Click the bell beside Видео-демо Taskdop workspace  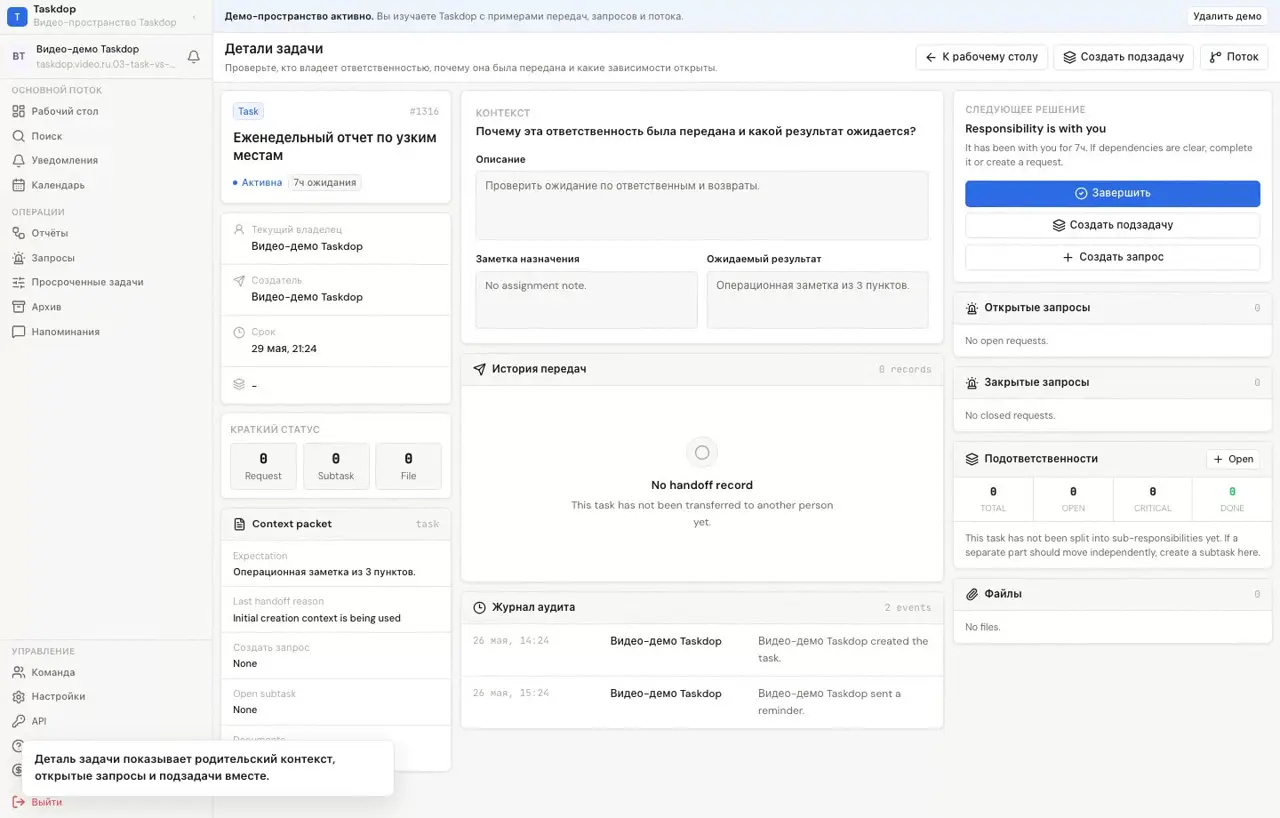coord(194,57)
